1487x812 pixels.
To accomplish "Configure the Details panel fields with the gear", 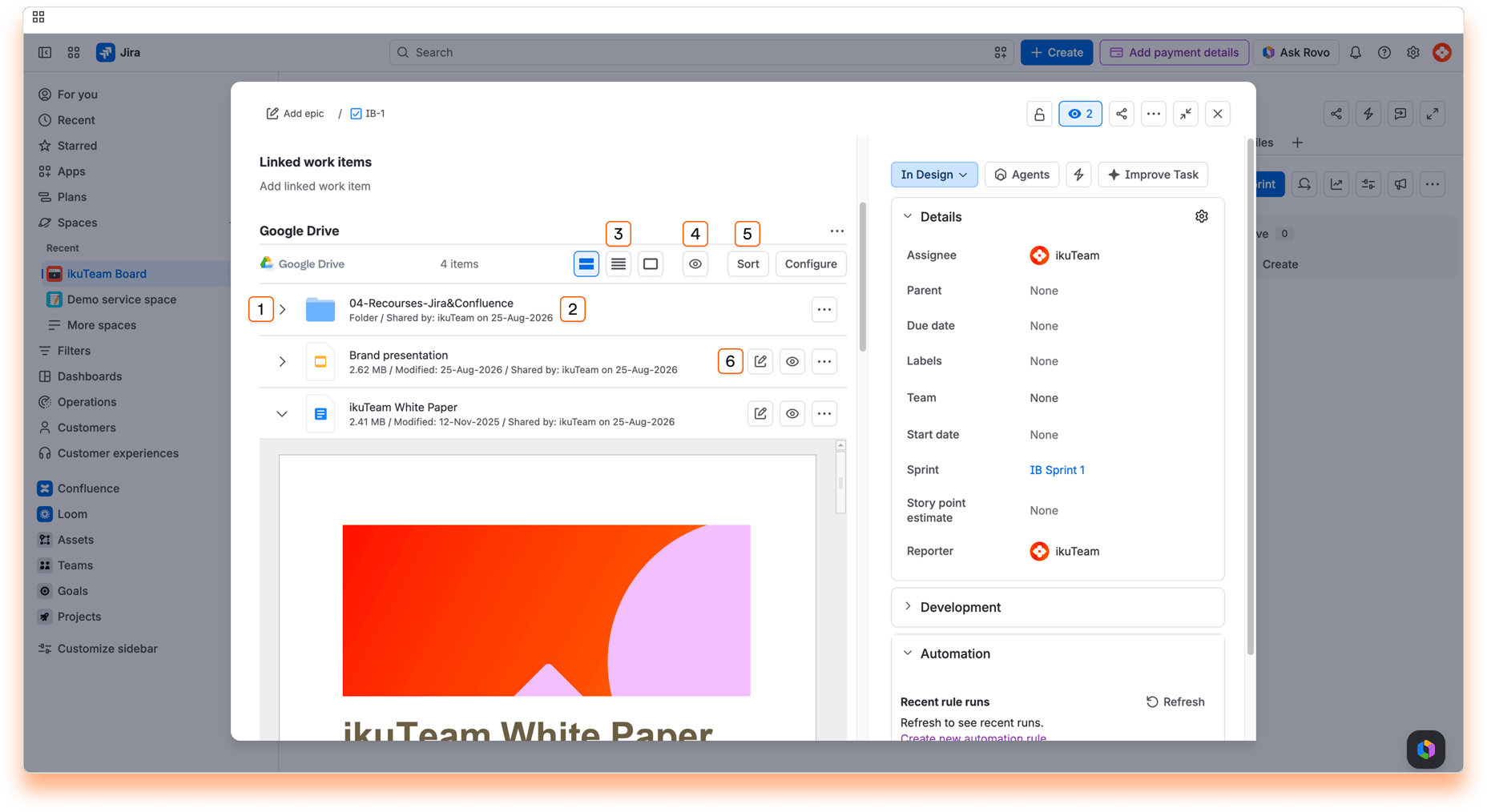I will tap(1201, 216).
